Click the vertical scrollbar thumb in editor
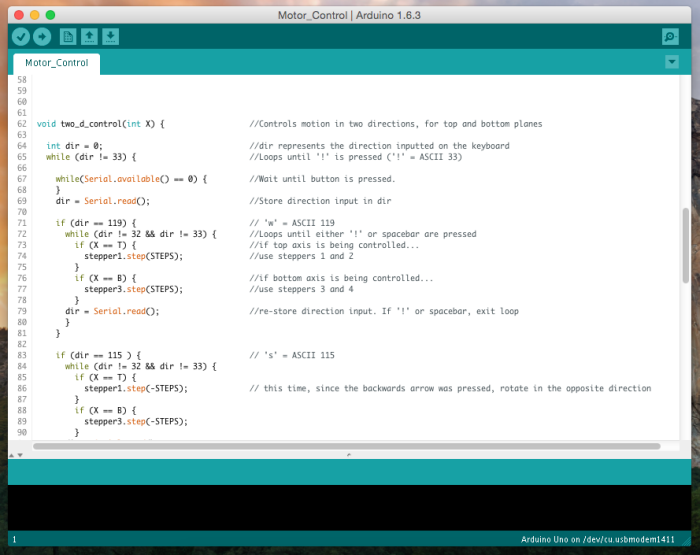Screen dimensions: 700x555 (686, 245)
